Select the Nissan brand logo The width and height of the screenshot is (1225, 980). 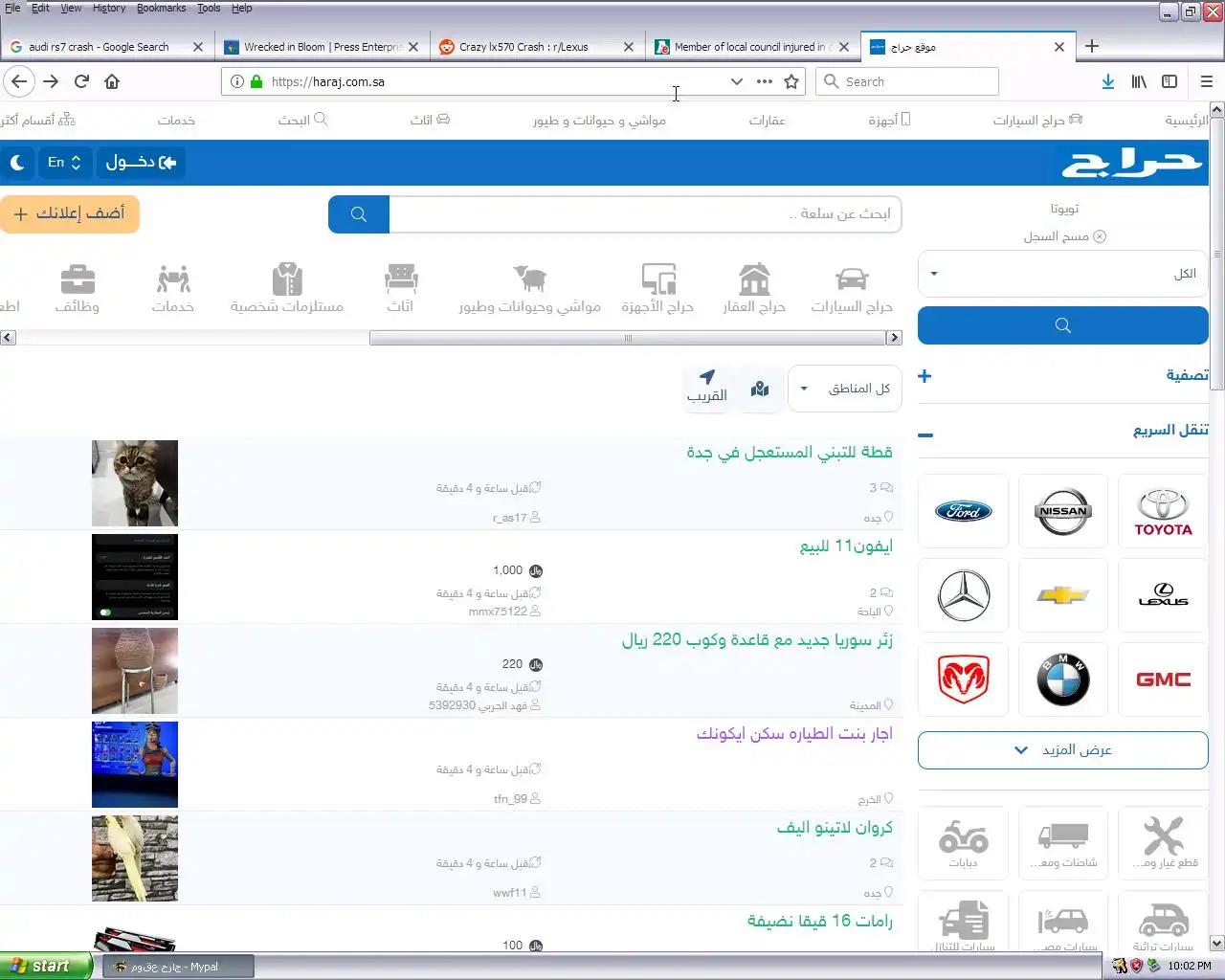[x=1063, y=511]
